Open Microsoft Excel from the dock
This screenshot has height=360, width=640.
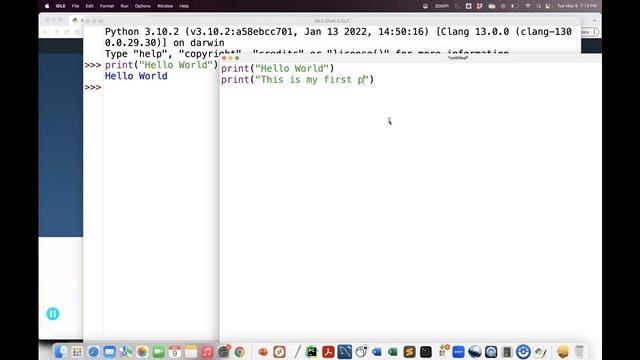click(393, 351)
